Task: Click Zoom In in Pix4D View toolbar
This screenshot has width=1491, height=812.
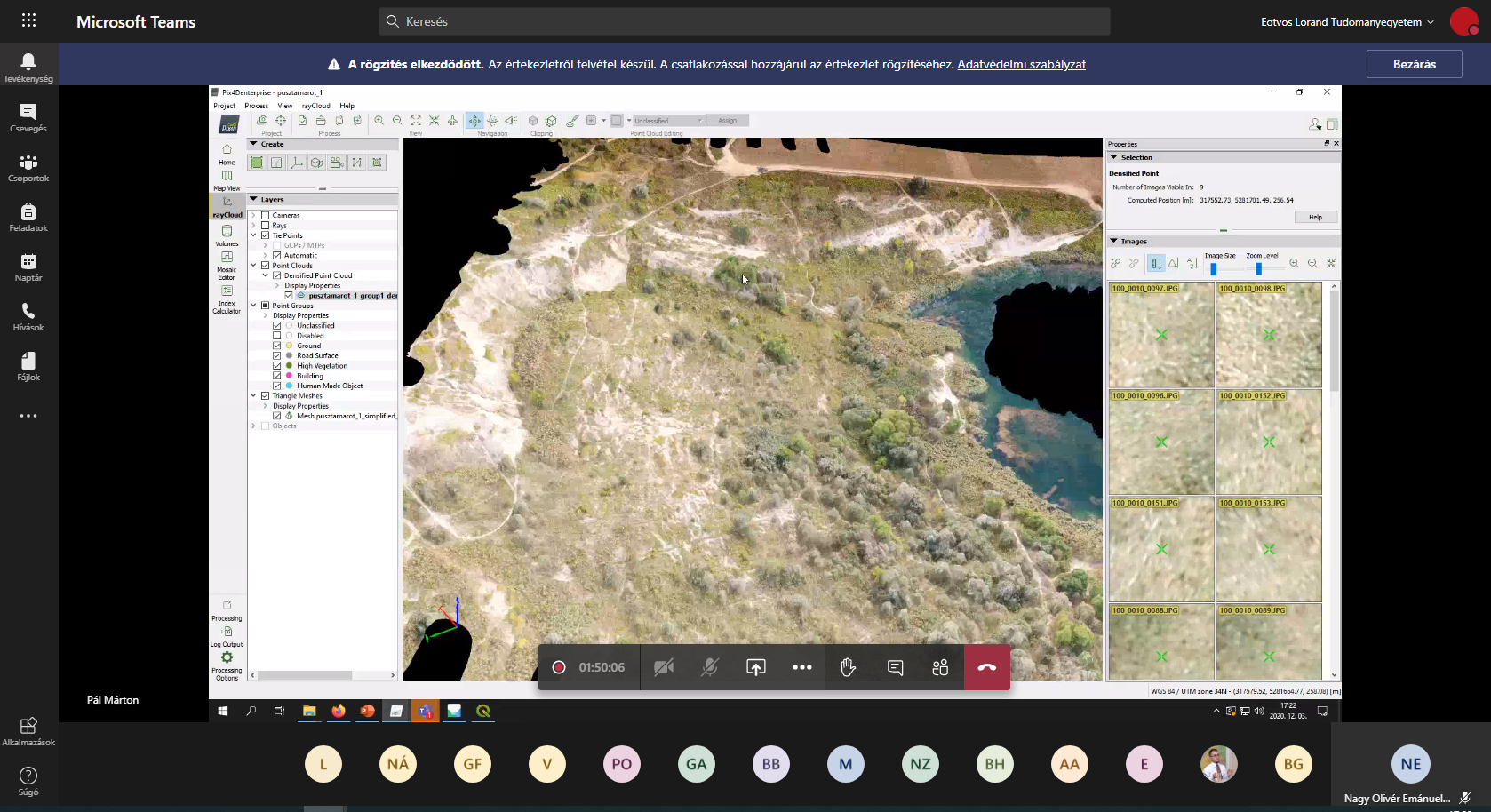Action: 379,121
